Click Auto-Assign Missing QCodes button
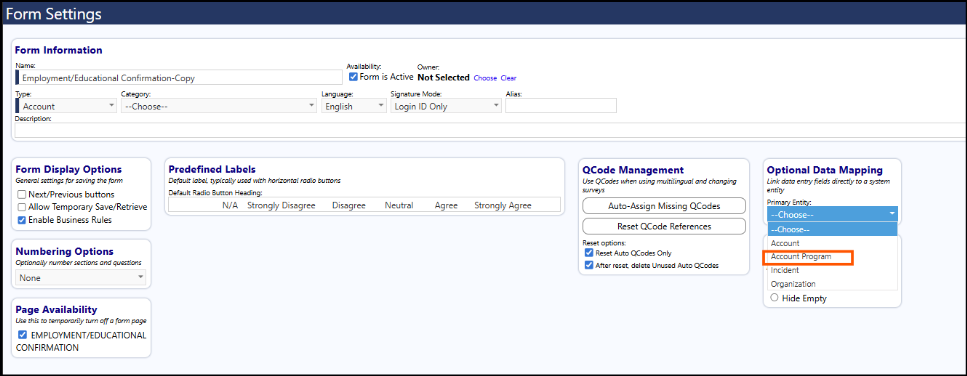Viewport: 967px width, 376px height. [x=664, y=206]
